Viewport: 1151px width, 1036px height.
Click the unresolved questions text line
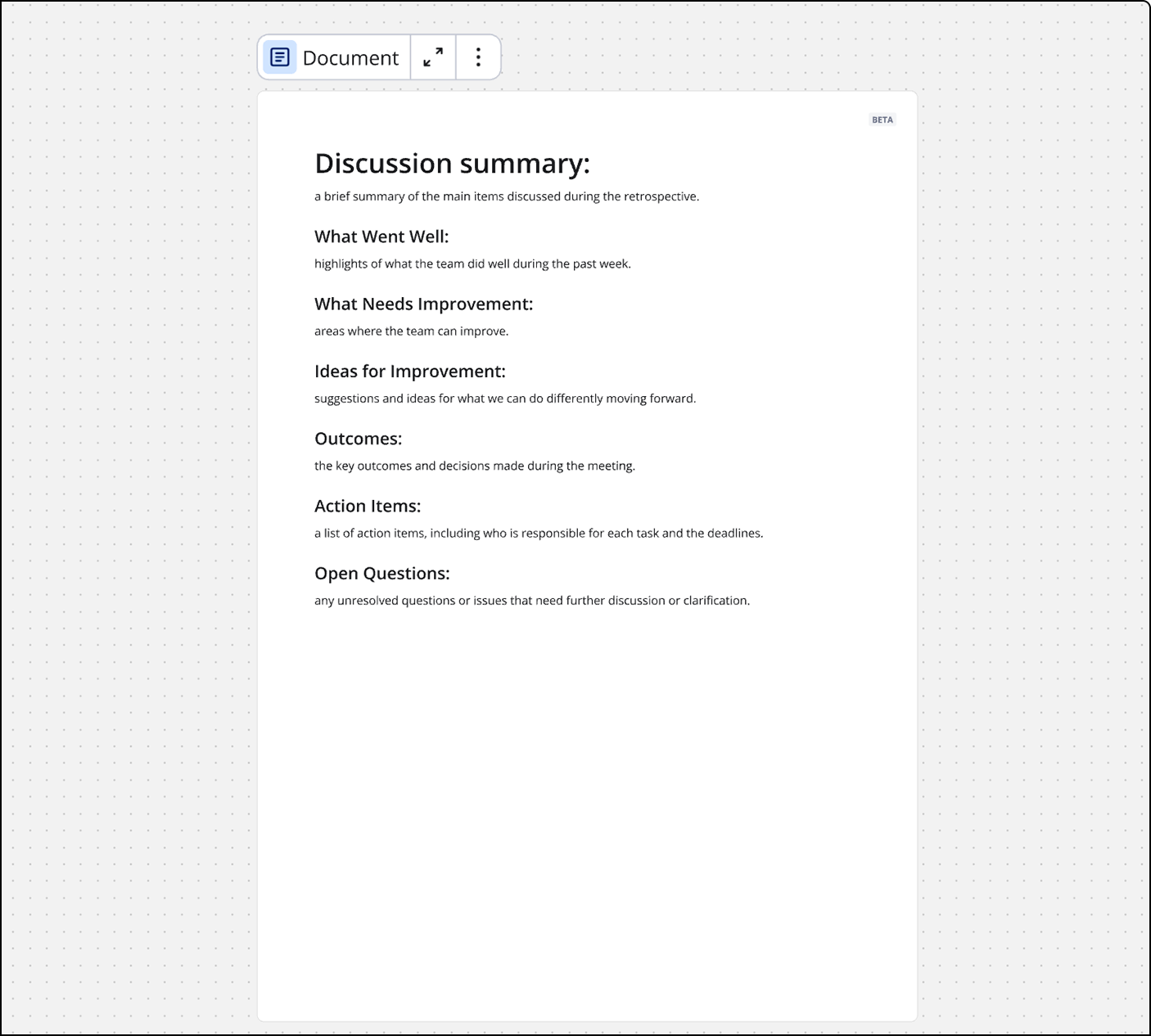pyautogui.click(x=531, y=601)
